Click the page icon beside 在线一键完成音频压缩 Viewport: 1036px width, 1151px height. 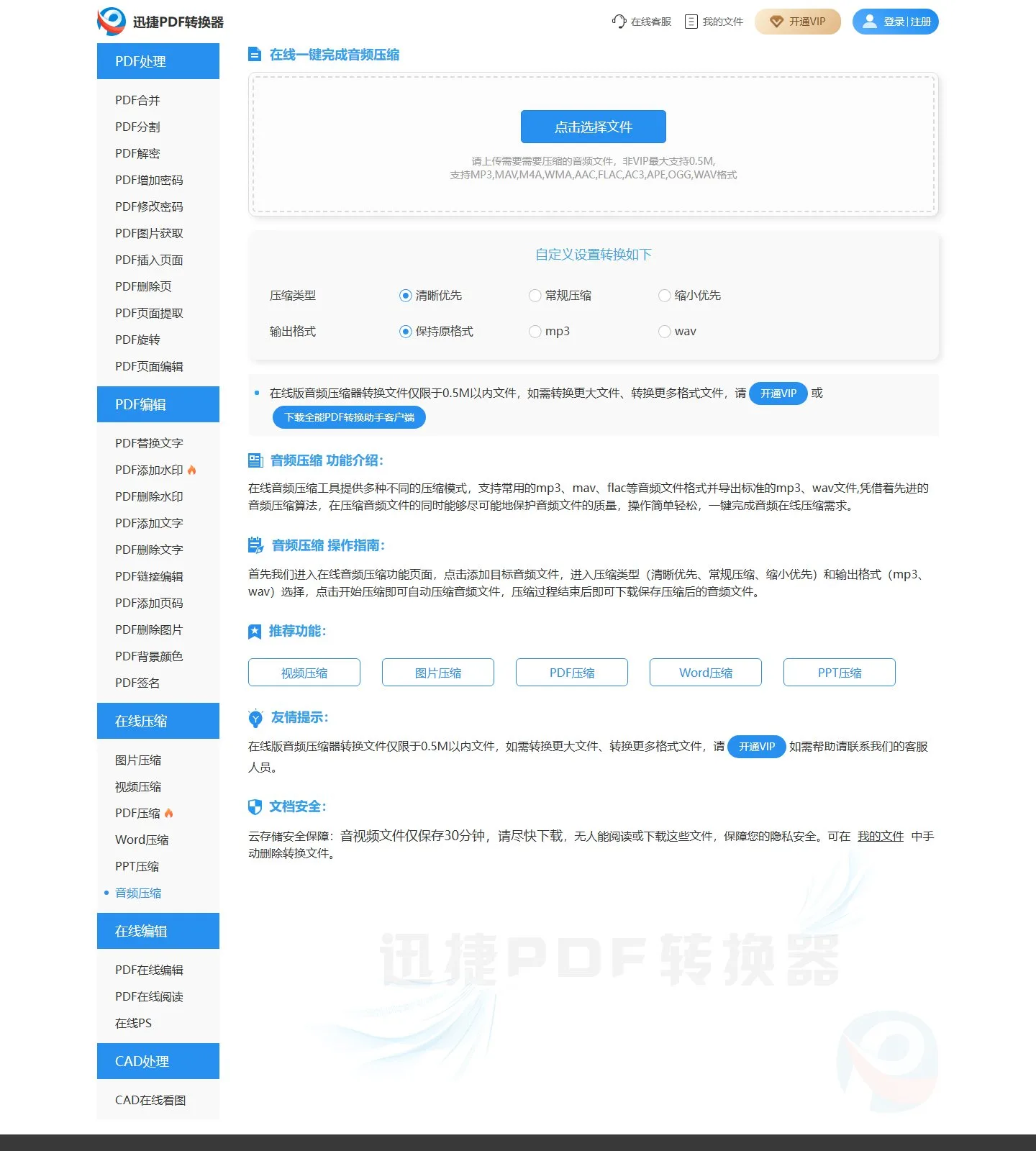pos(254,54)
